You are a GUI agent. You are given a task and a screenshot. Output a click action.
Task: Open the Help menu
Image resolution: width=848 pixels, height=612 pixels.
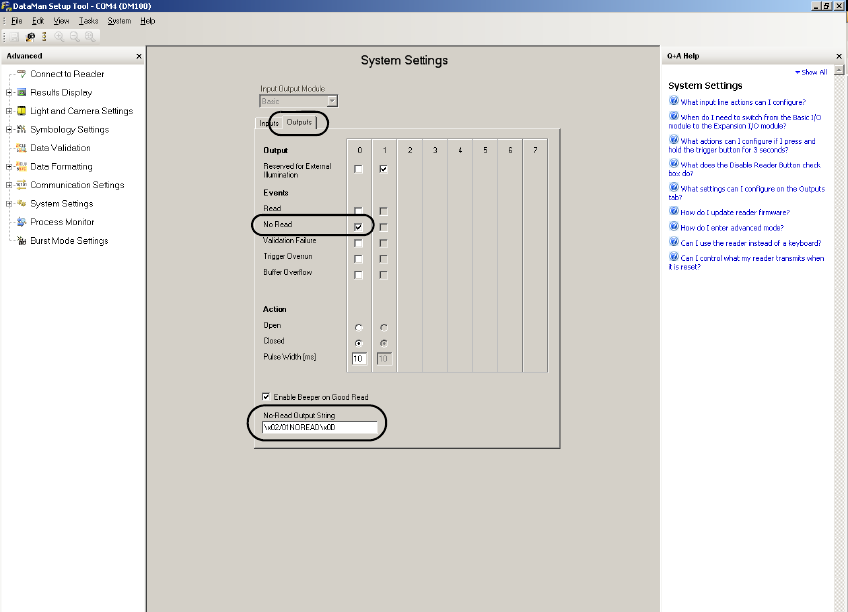click(x=148, y=21)
